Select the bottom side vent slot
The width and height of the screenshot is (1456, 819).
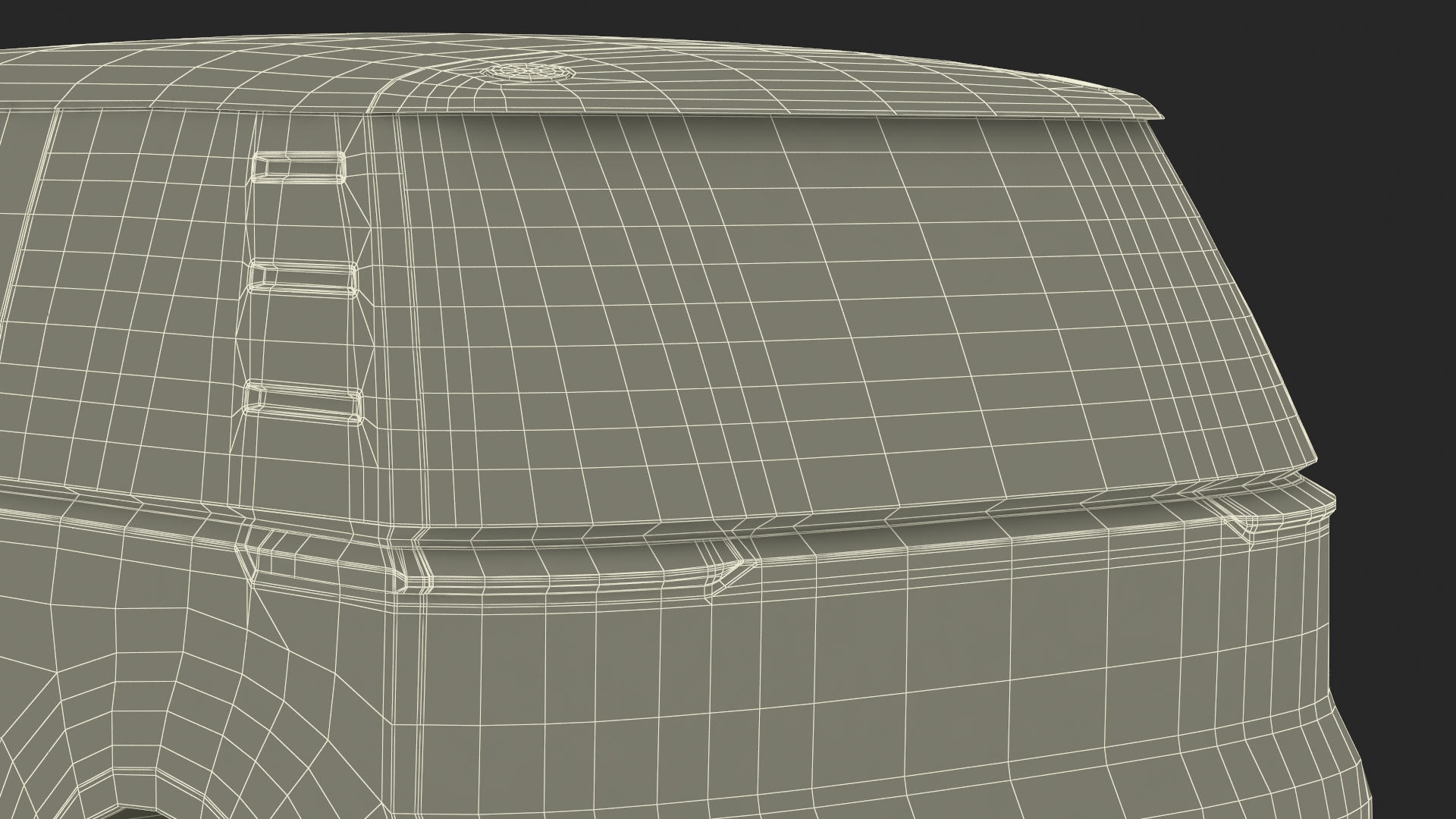click(x=304, y=402)
